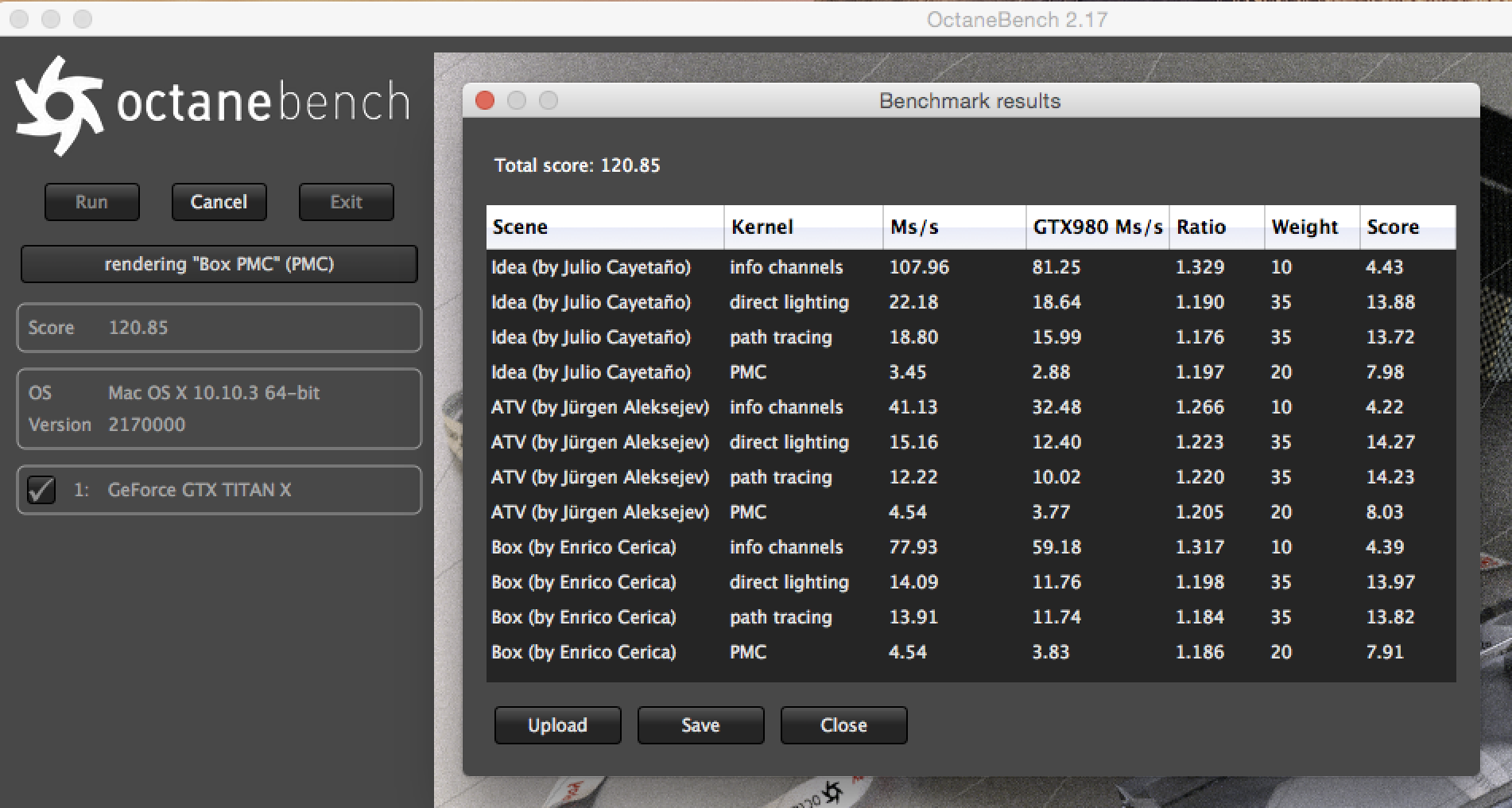Click the Exit button

(346, 202)
